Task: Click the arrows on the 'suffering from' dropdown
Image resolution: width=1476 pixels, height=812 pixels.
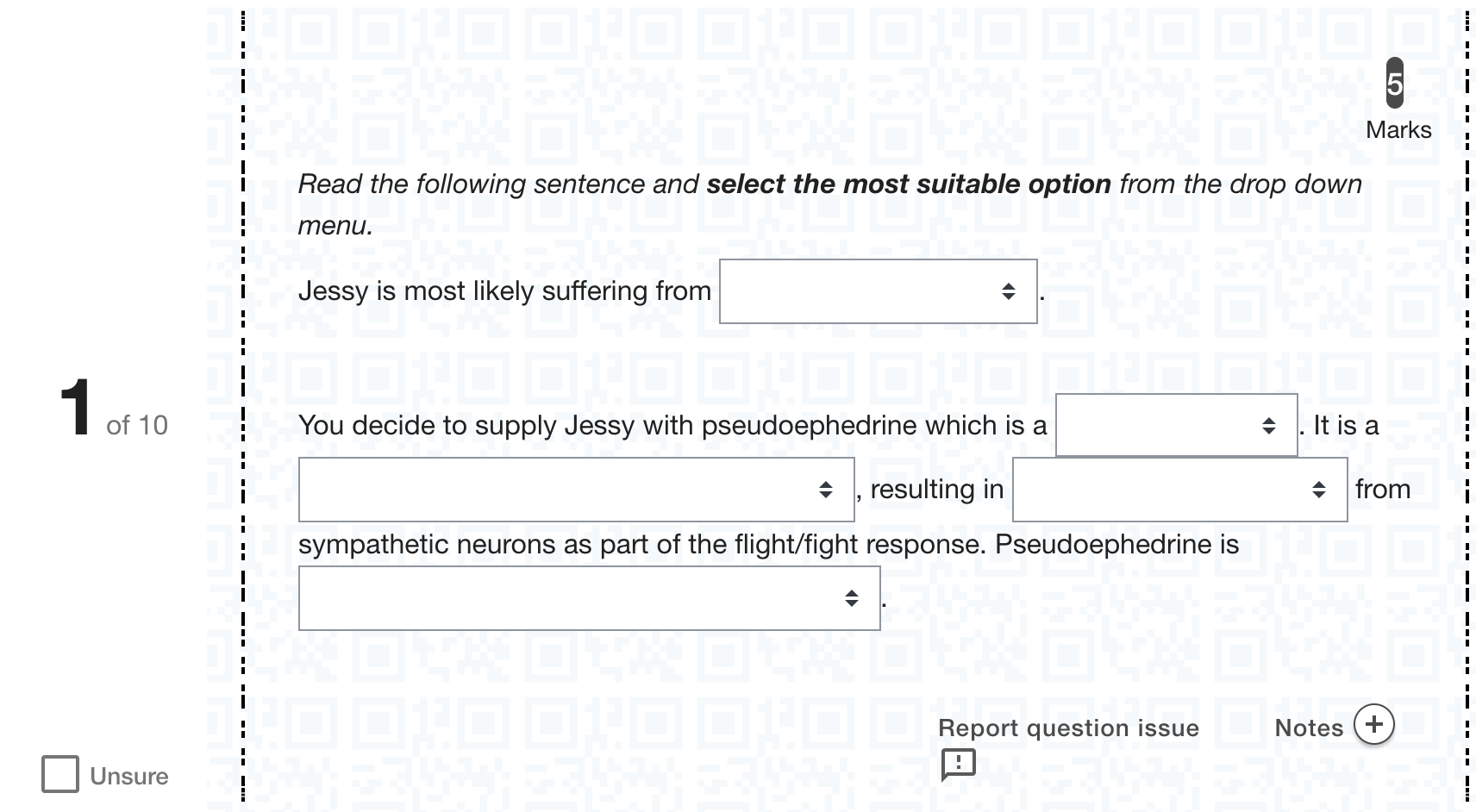Action: tap(1008, 291)
